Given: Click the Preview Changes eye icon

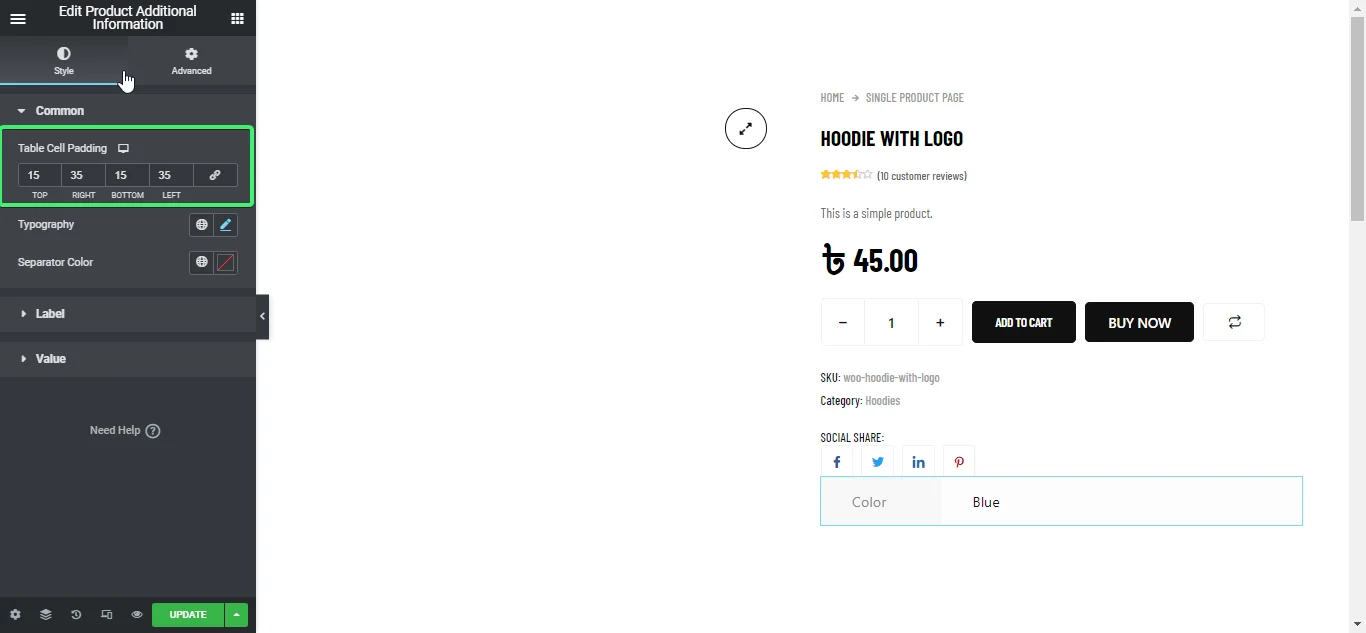Looking at the screenshot, I should click(136, 615).
